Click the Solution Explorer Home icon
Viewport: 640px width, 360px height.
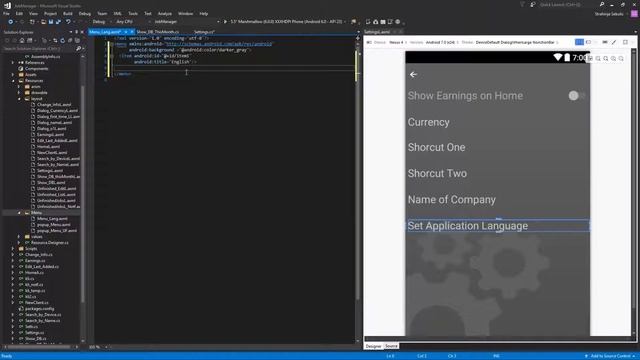coord(22,40)
